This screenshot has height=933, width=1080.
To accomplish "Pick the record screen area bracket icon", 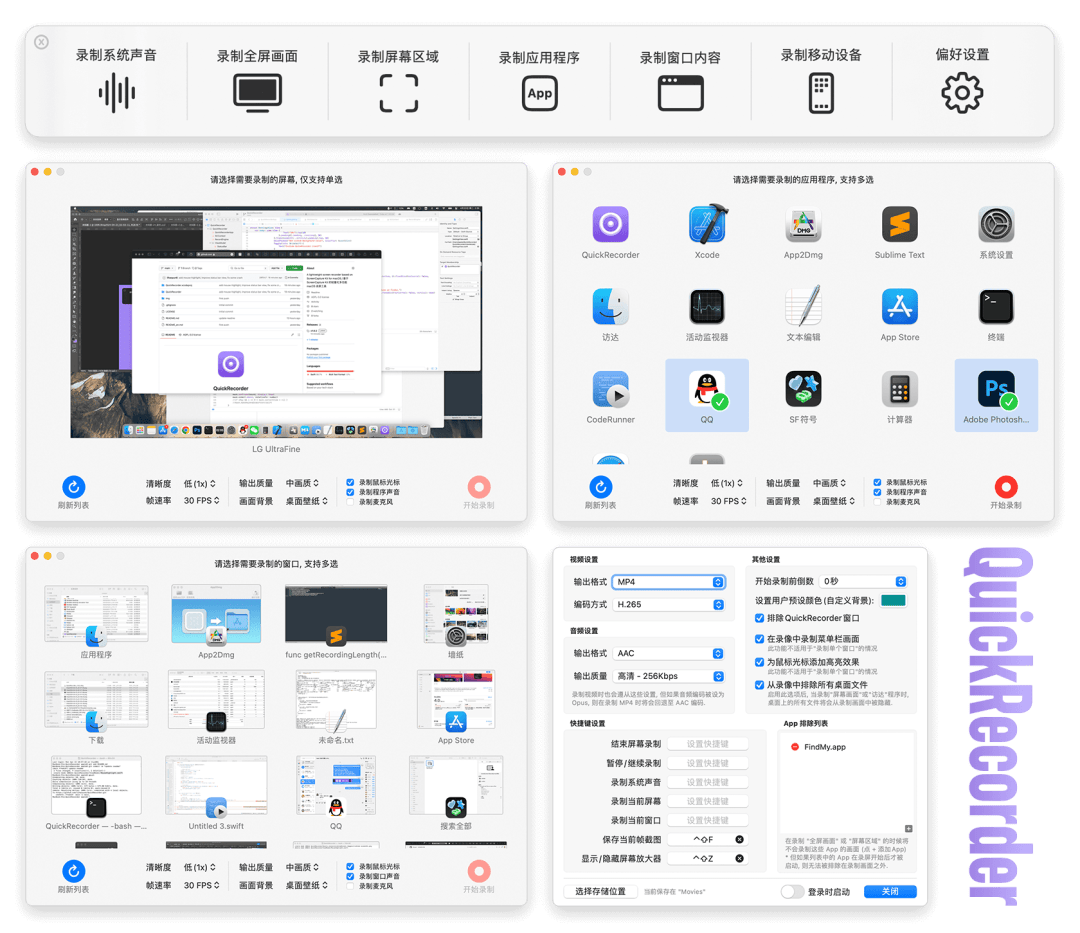I will pos(399,93).
